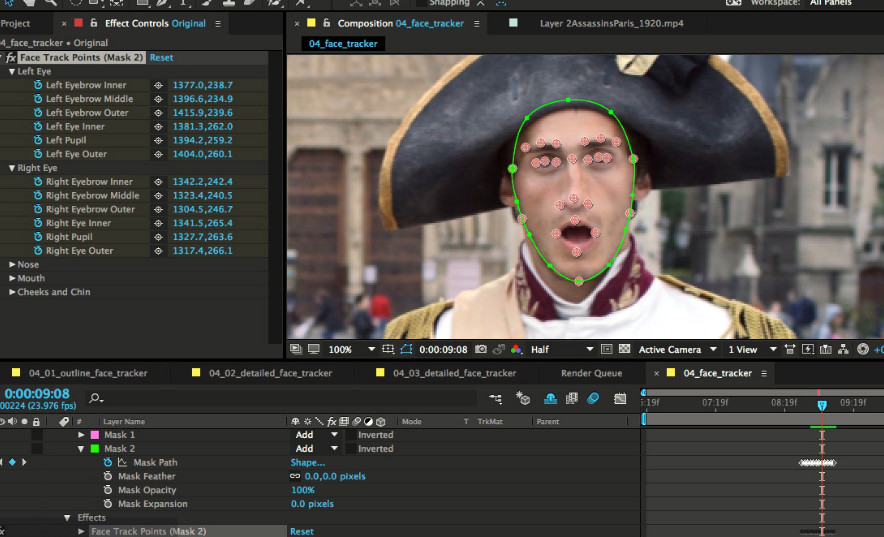Screen dimensions: 884x537
Task: Open the Composition Mini-Flowchart in timeline
Action: pos(496,398)
